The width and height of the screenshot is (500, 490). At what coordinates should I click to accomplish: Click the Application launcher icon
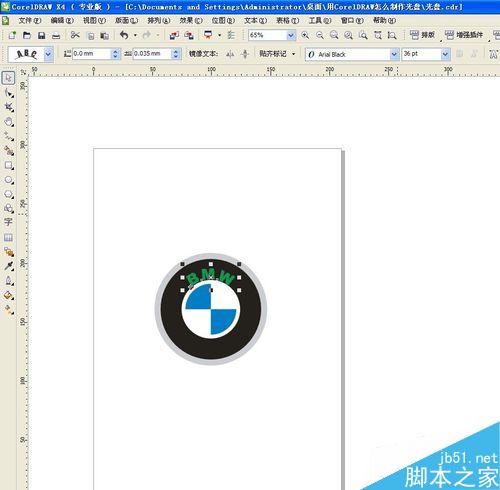[208, 35]
